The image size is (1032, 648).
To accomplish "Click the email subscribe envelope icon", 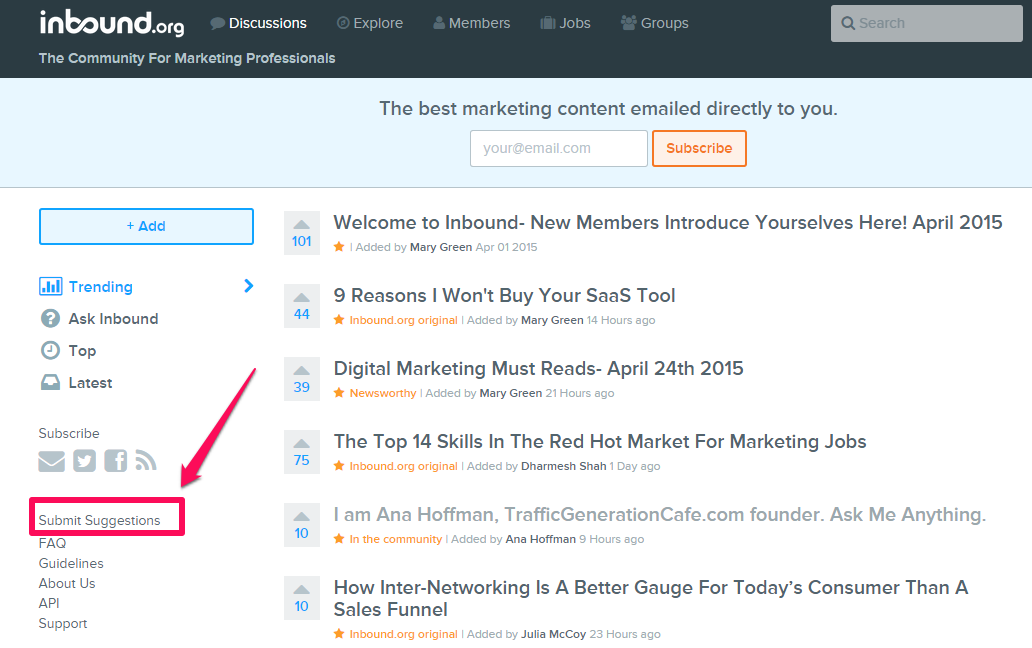I will point(51,461).
